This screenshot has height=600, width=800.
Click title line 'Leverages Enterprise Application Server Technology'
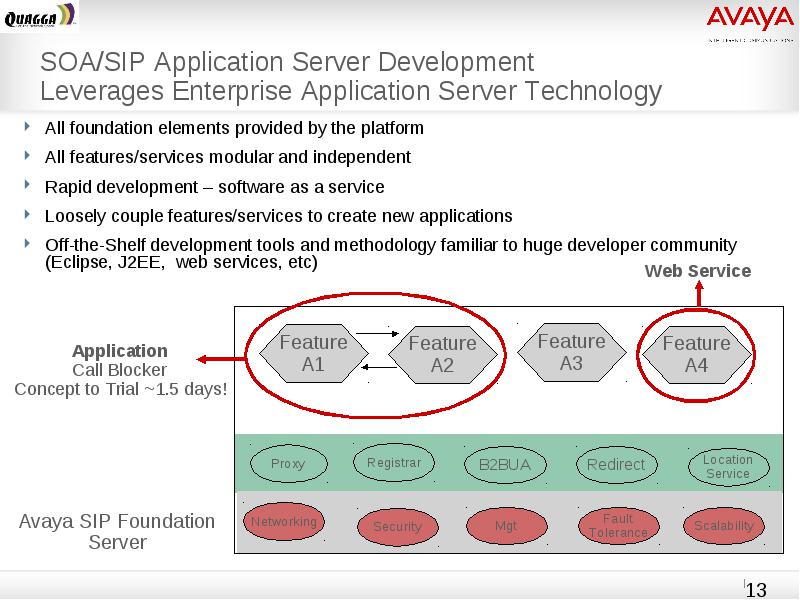tap(351, 91)
